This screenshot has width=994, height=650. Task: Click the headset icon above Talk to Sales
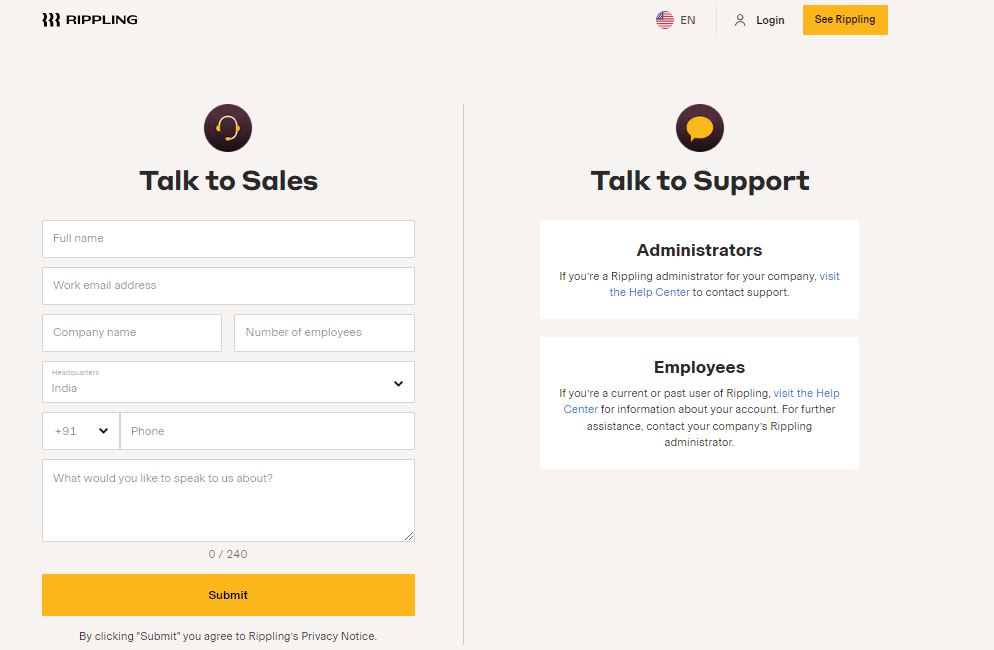coord(228,128)
